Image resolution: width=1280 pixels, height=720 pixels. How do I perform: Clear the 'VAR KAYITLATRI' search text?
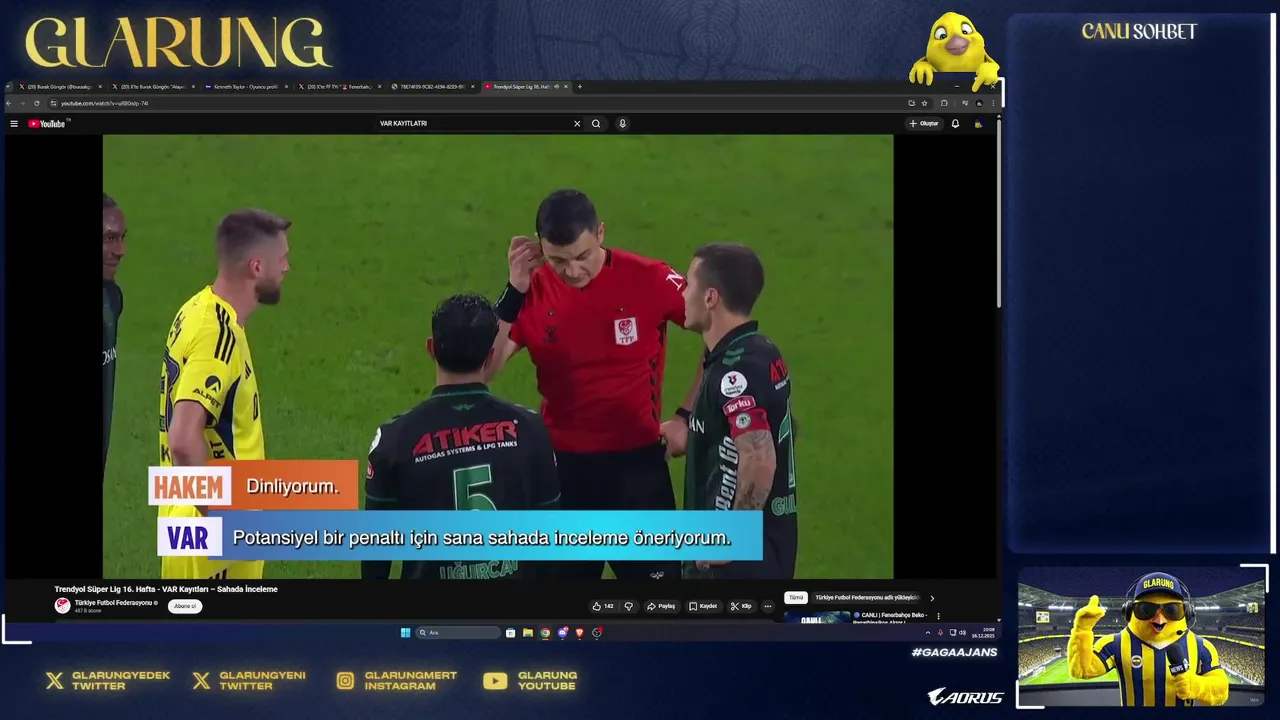[x=576, y=124]
